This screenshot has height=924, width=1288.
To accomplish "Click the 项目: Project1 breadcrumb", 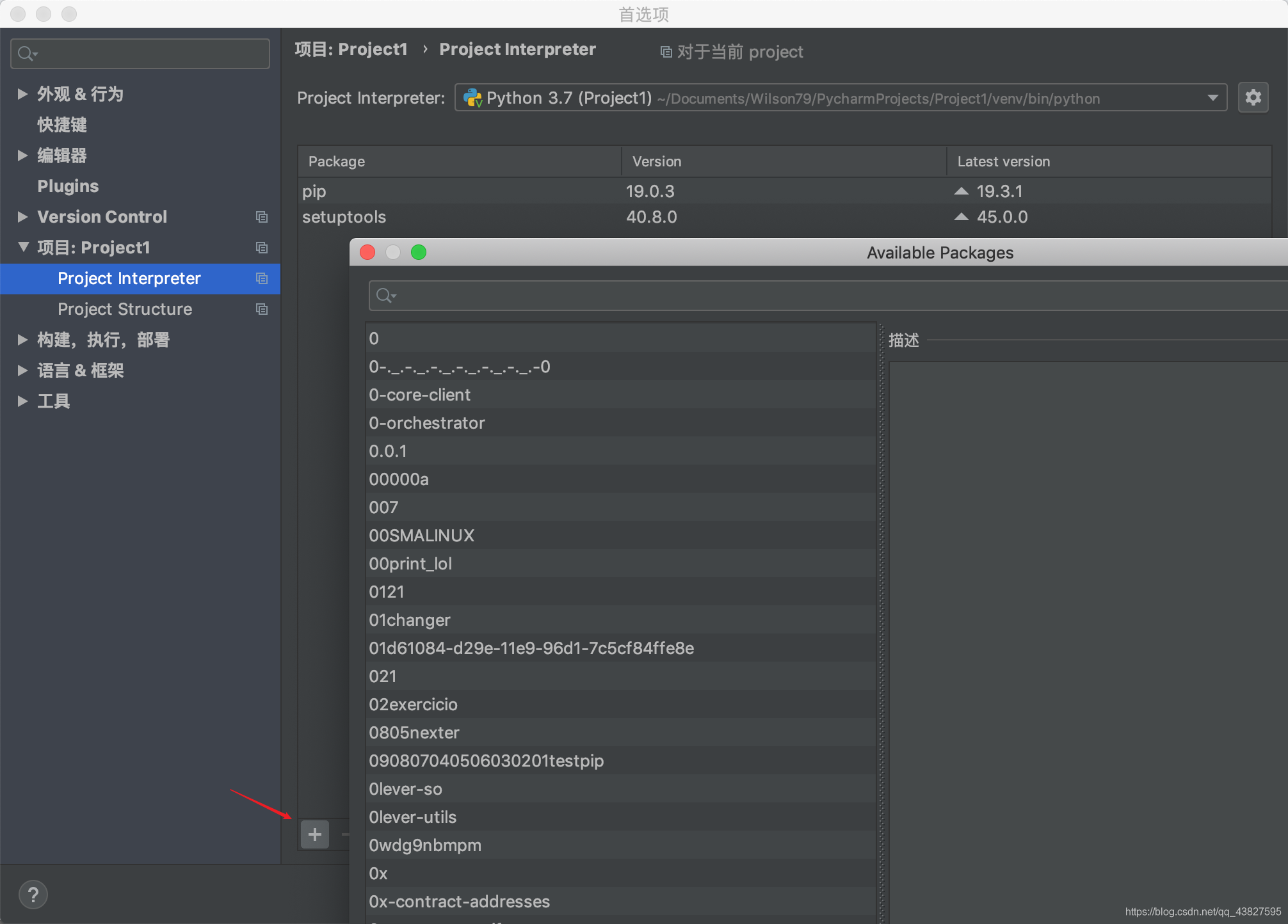I will pyautogui.click(x=351, y=49).
